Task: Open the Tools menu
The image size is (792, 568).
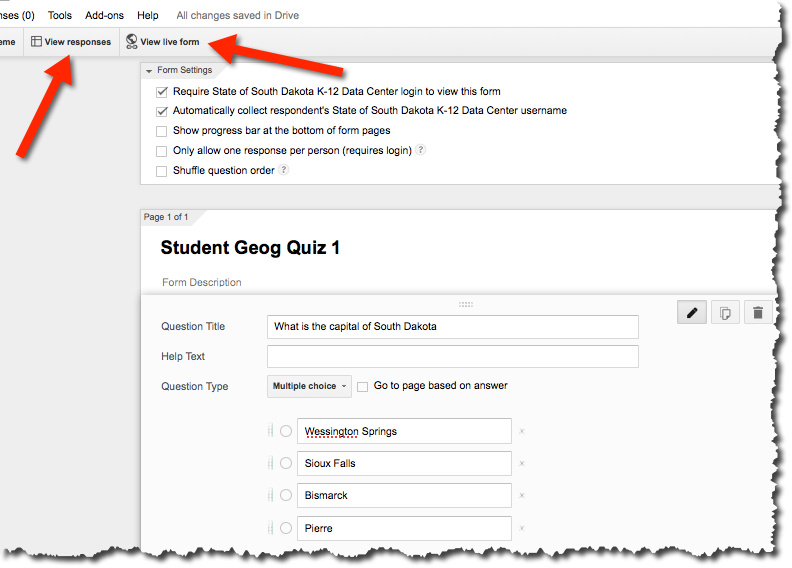Action: (x=60, y=15)
